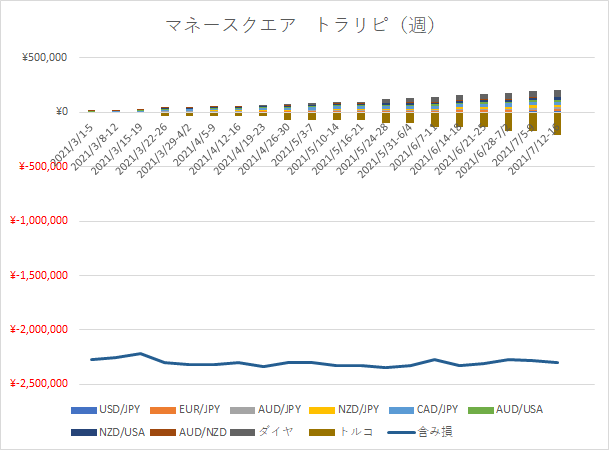Viewport: 609px width, 450px height.
Task: Select the AUD/JPY legend color swatch
Action: click(x=242, y=410)
